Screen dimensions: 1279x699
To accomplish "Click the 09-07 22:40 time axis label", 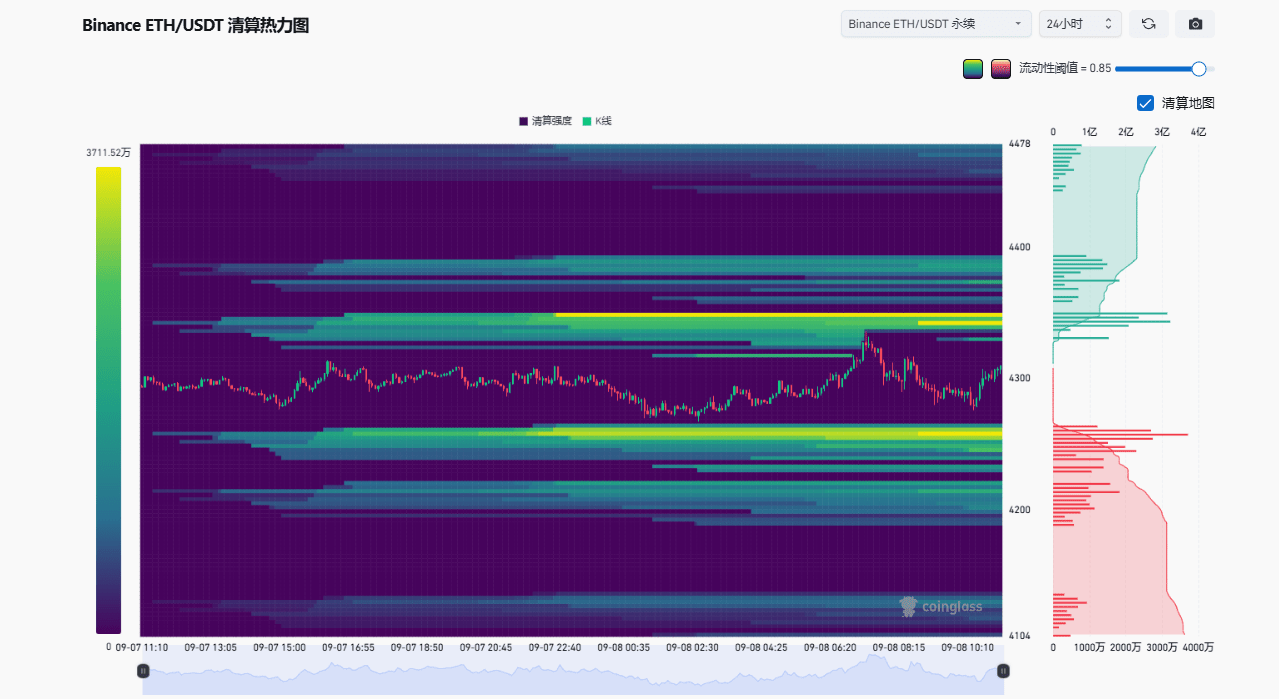I will click(555, 647).
